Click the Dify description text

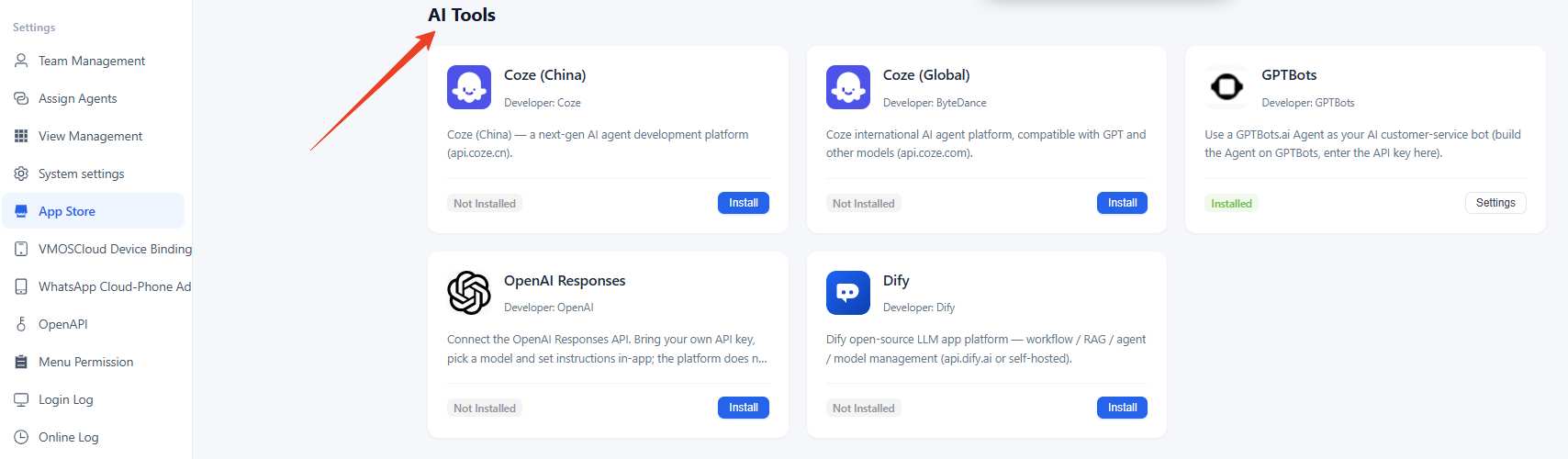[986, 349]
